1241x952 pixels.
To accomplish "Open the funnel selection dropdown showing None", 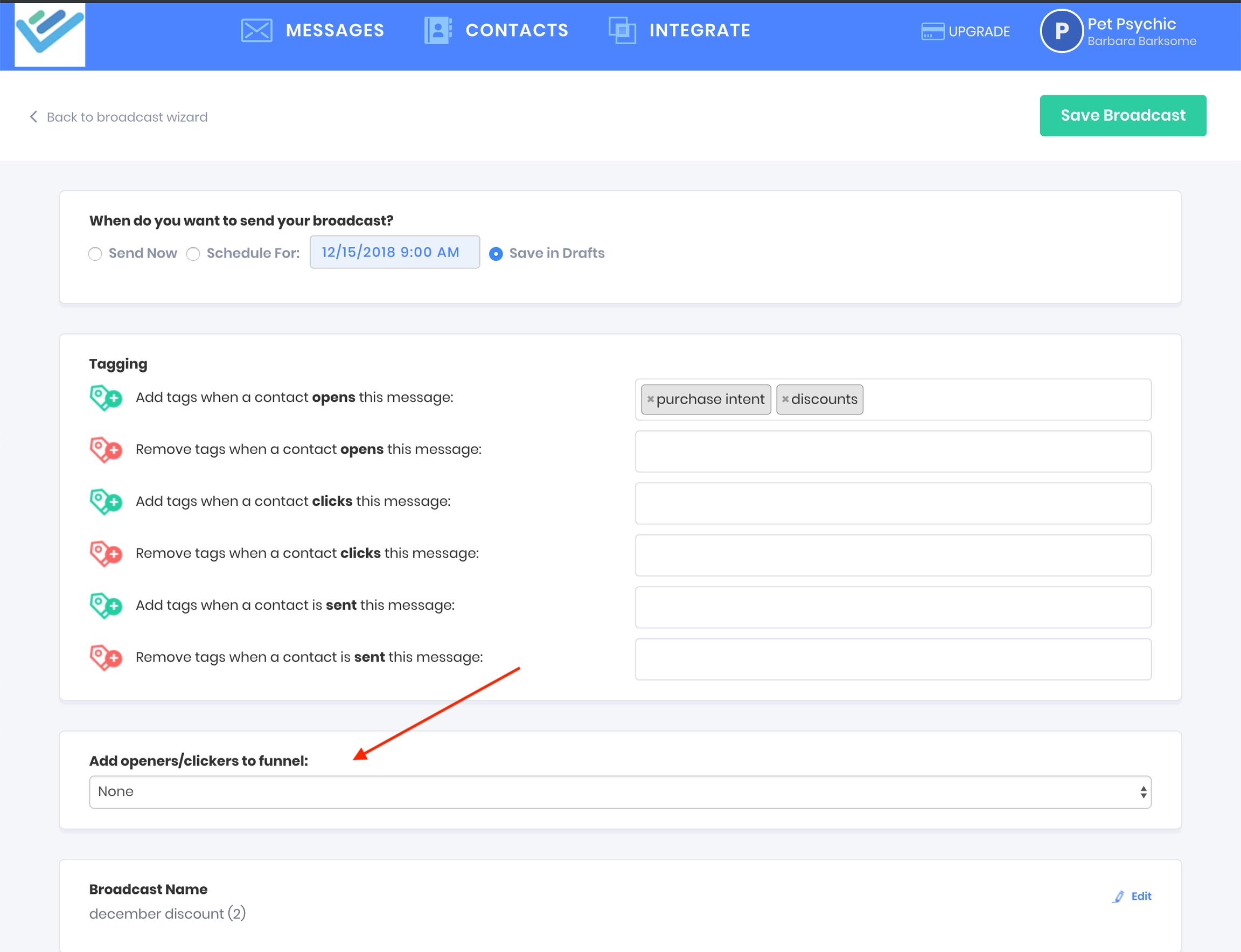I will point(619,791).
